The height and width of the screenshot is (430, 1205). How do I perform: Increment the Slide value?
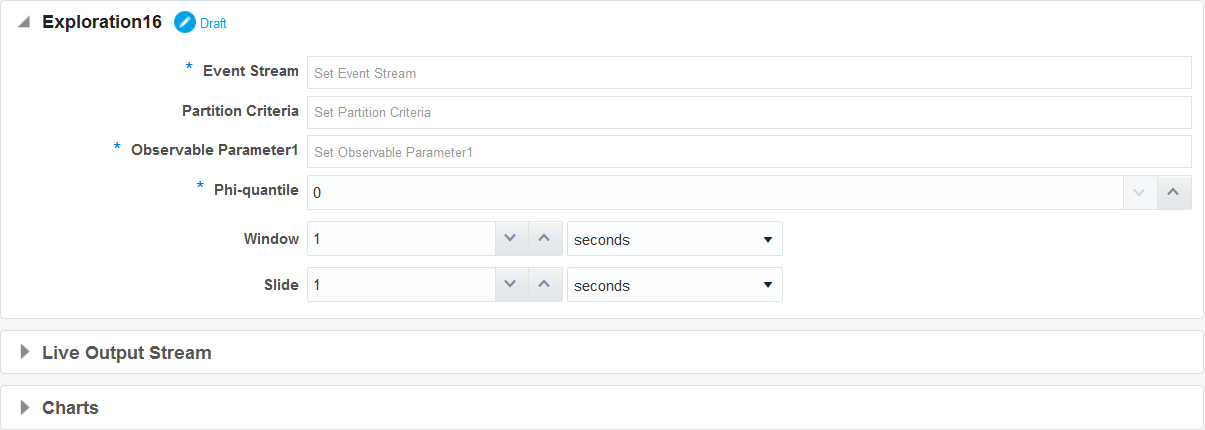544,285
